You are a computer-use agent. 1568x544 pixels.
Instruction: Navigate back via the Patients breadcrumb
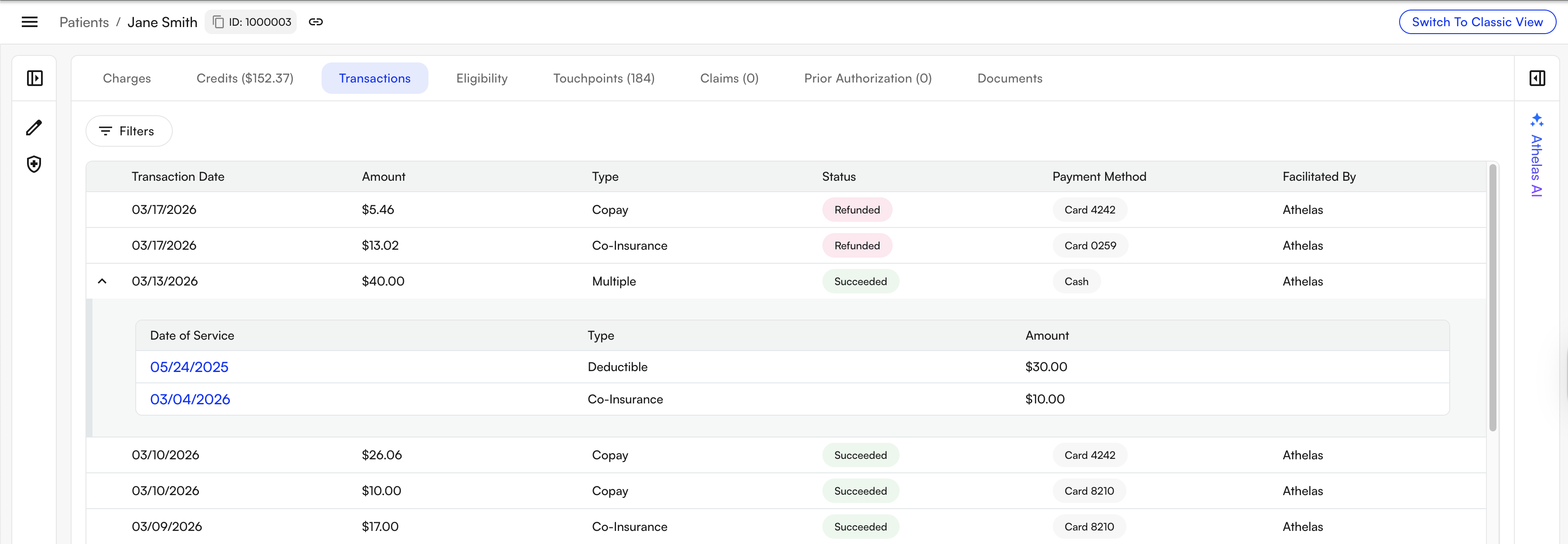click(83, 22)
